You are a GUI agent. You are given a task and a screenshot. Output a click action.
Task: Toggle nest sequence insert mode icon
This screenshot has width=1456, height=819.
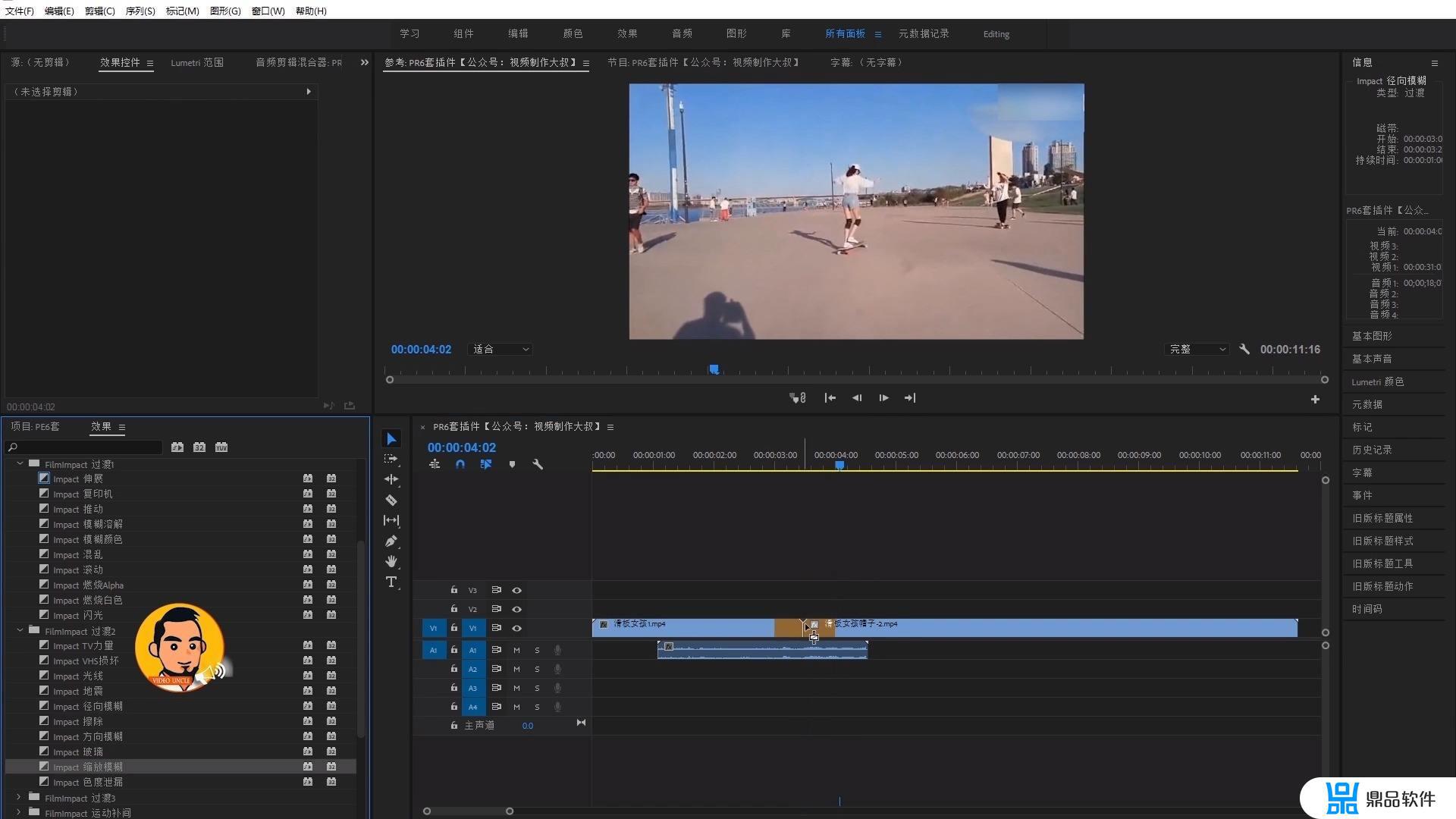[x=435, y=464]
